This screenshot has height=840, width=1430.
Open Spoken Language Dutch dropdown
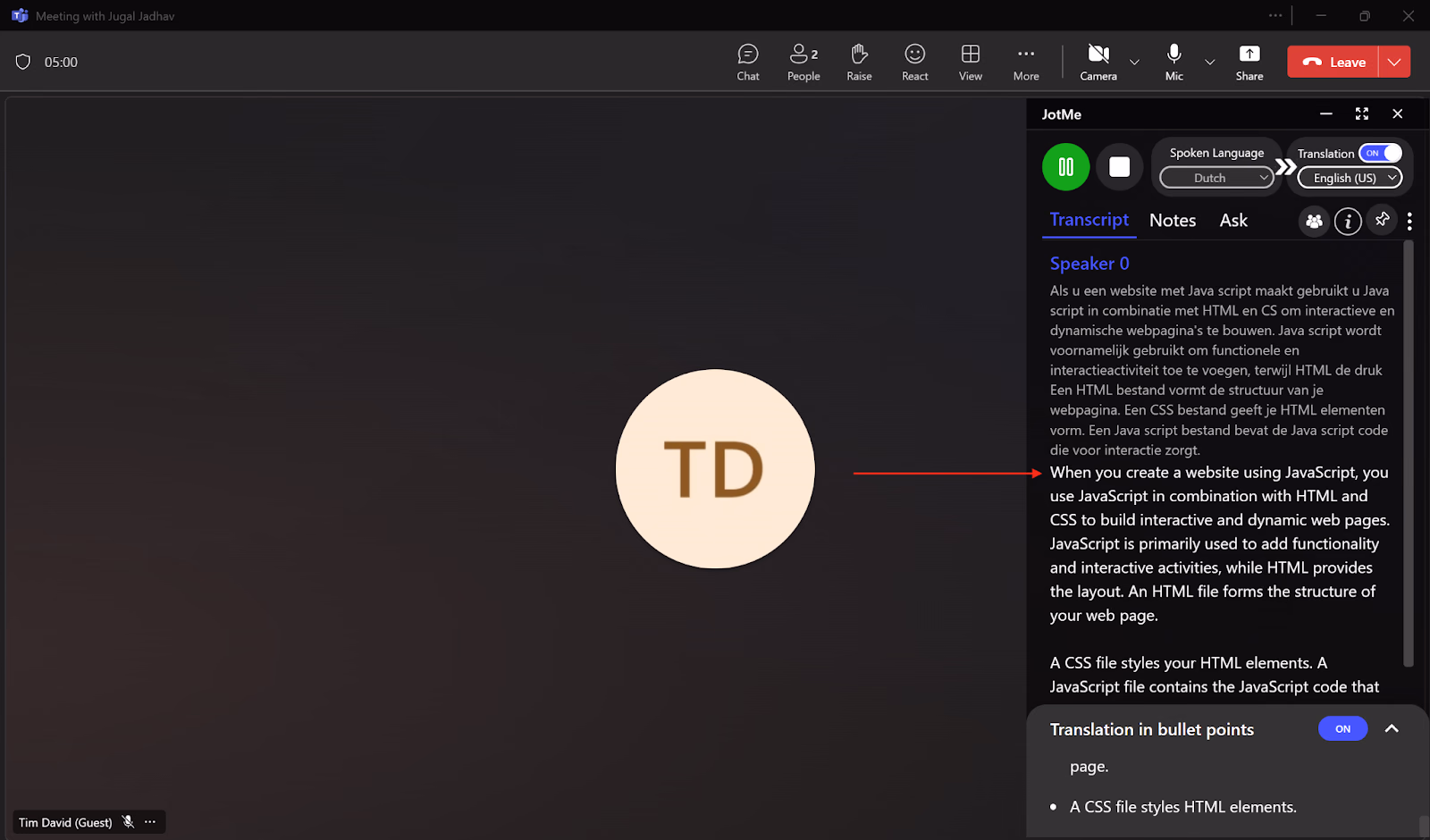[1216, 178]
